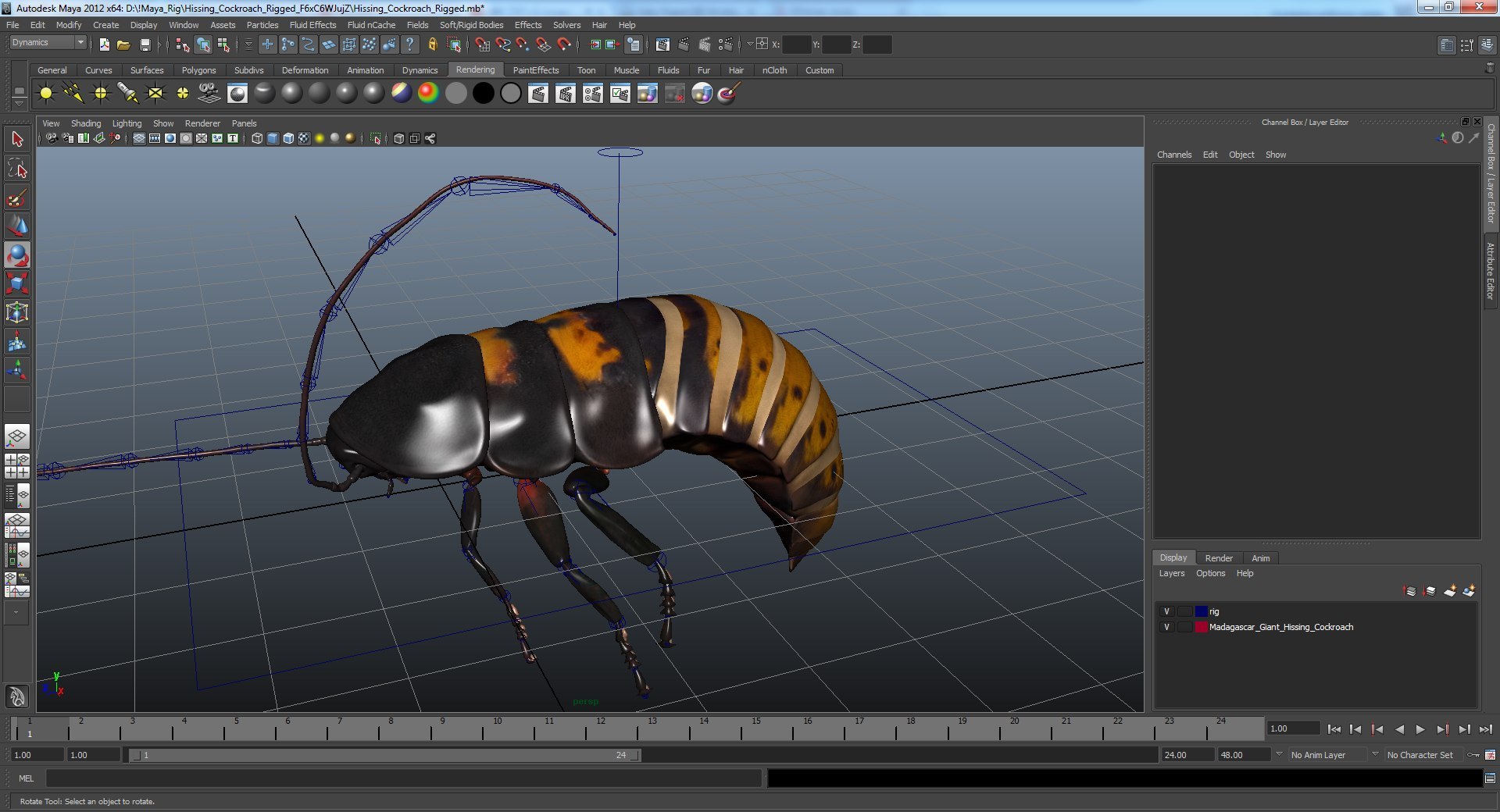Switch to the PaintEffects shelf tab
1500x812 pixels.
[536, 70]
